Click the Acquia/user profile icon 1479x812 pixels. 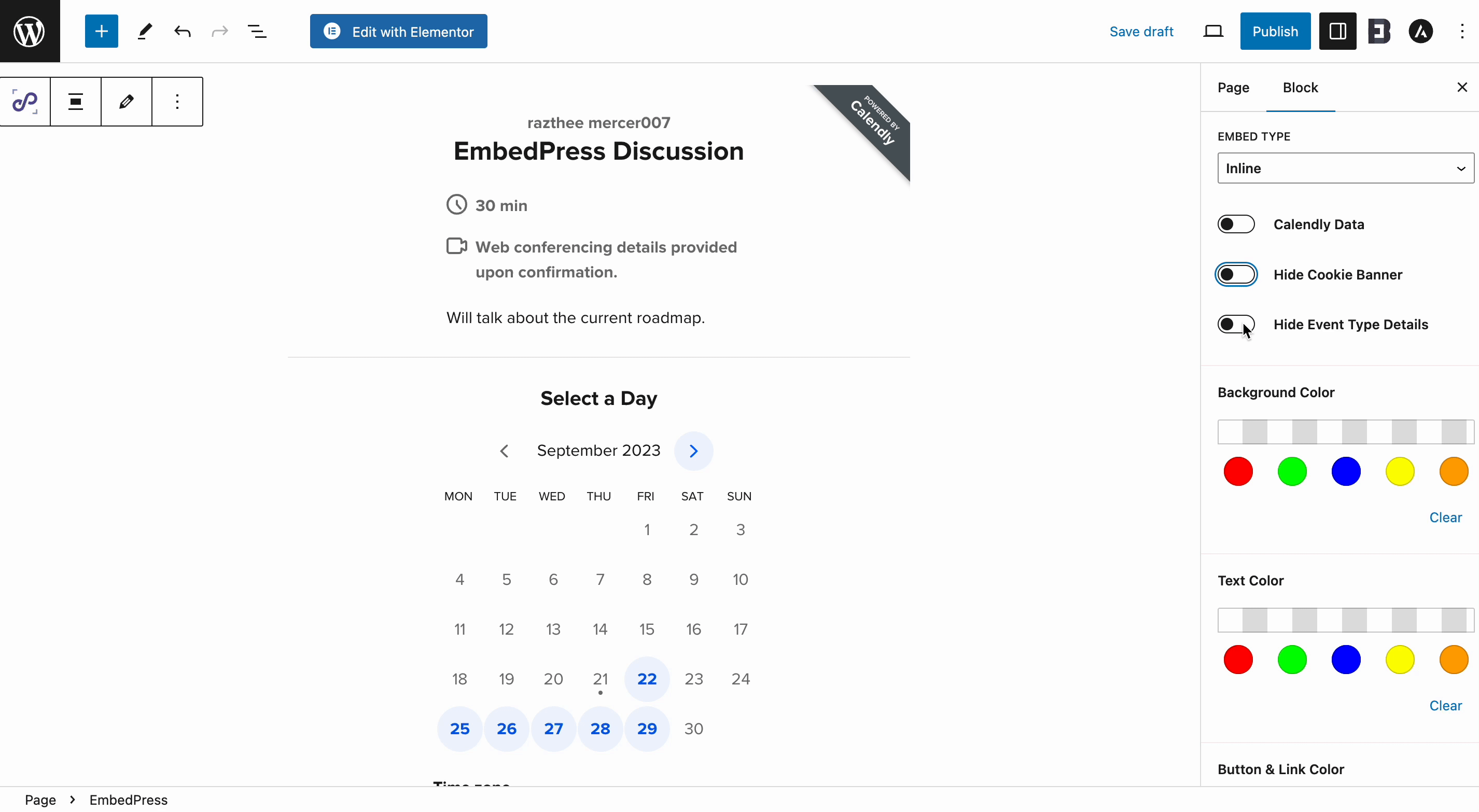coord(1420,31)
